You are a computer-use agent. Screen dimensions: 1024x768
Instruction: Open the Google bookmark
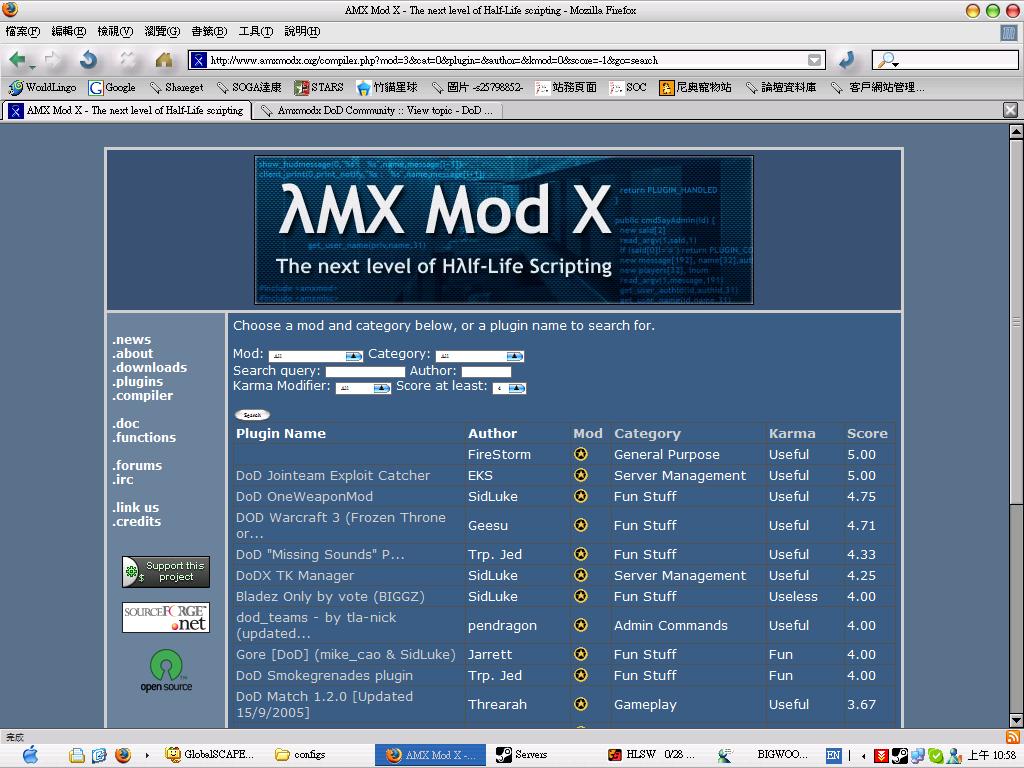click(112, 87)
